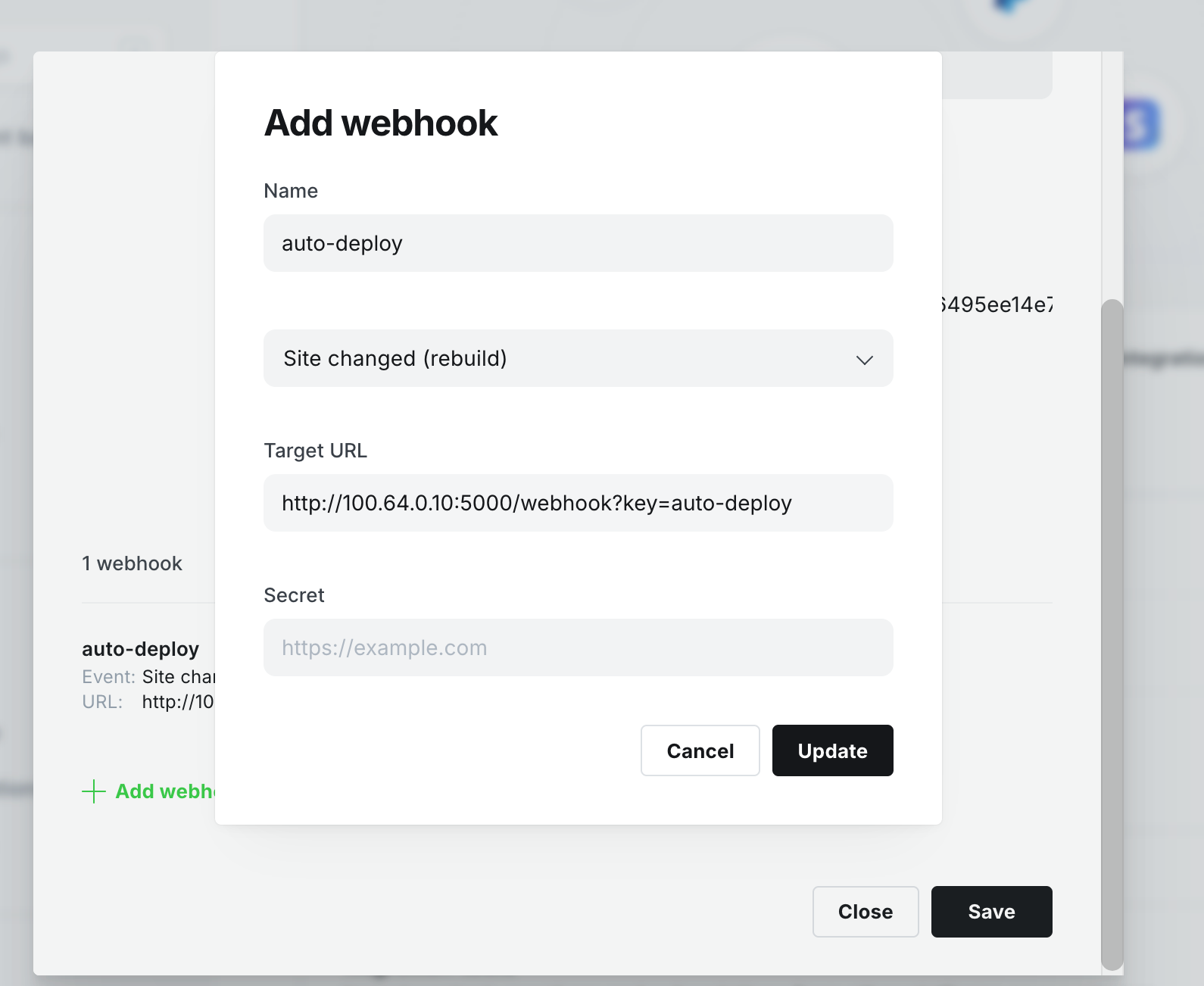1204x986 pixels.
Task: Select the empty Secret input field
Action: coord(578,647)
